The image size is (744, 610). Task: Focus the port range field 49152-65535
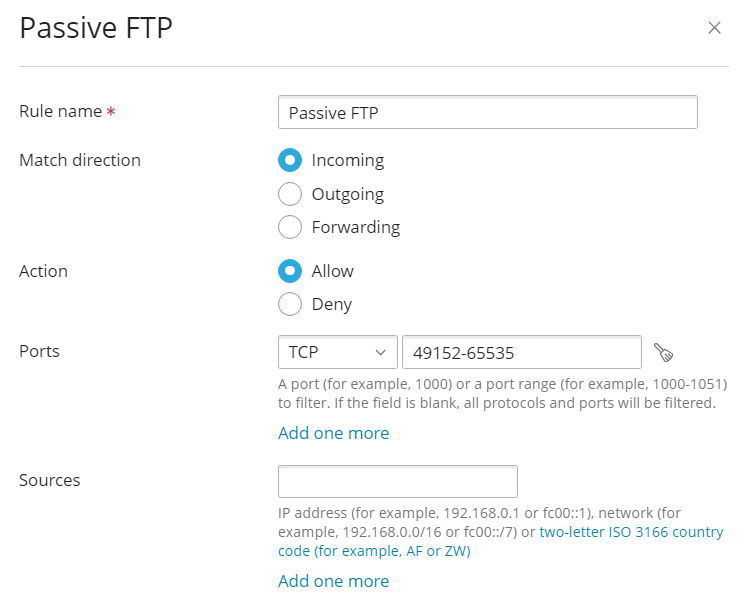point(520,352)
